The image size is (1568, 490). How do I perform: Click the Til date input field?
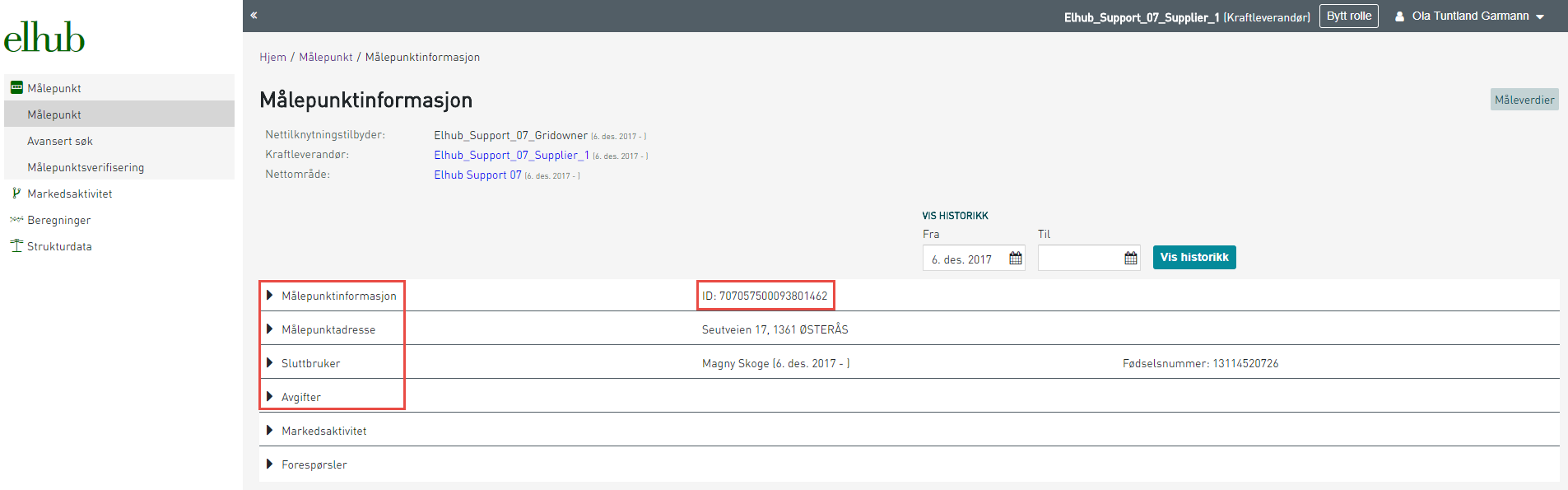(x=1080, y=259)
